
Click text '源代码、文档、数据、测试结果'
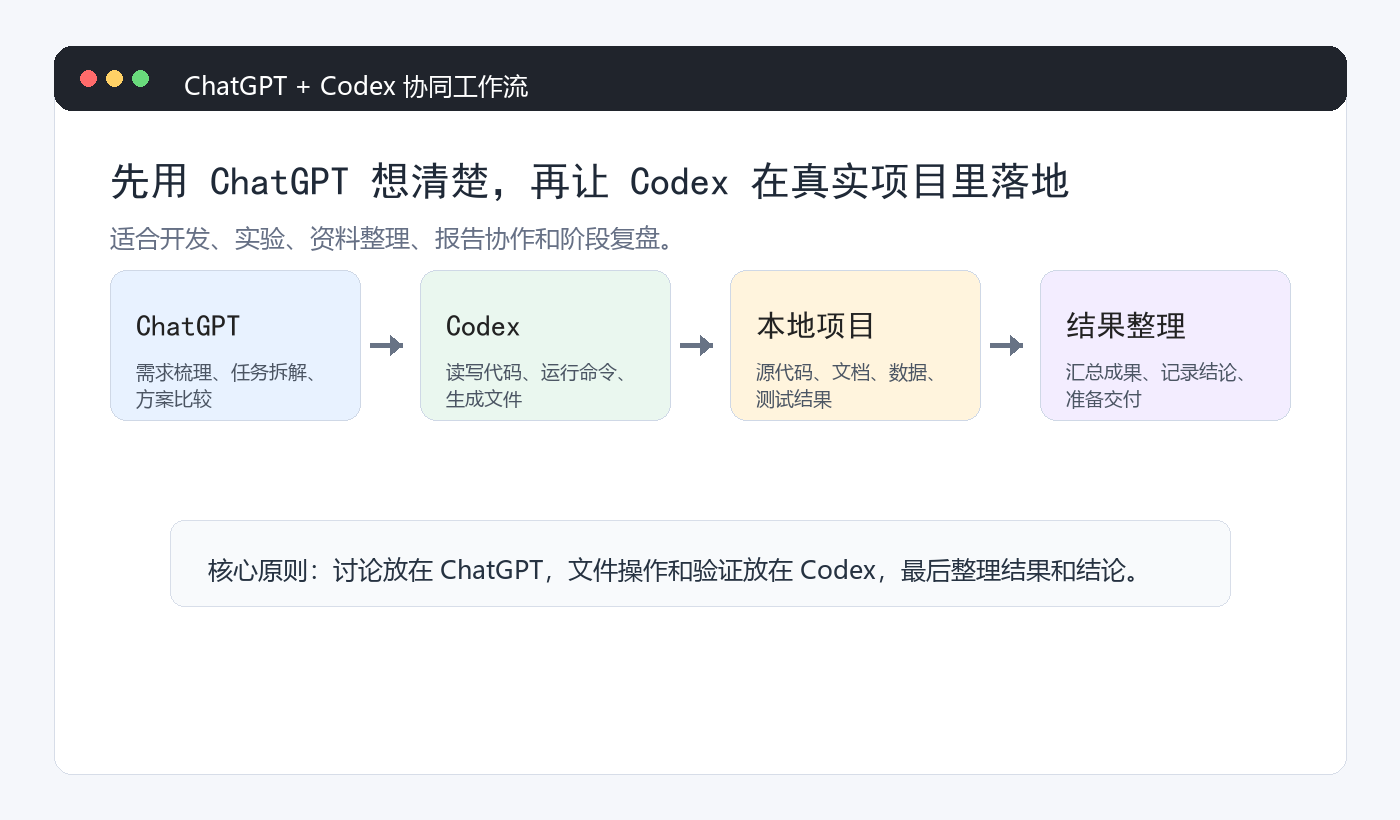click(x=847, y=386)
